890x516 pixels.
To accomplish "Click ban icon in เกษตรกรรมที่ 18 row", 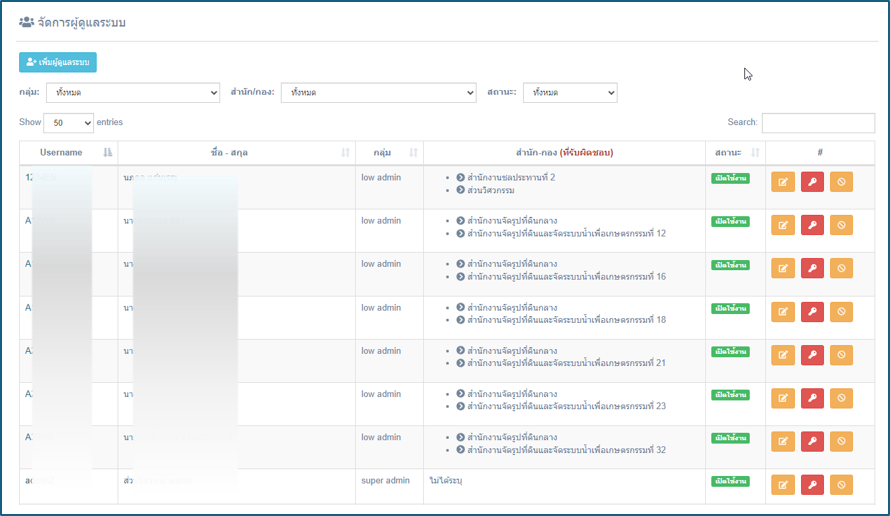I will [x=841, y=312].
